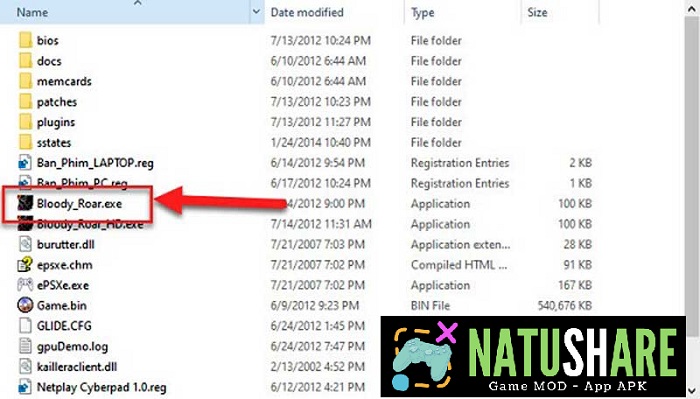Click the BIN File type cell
Viewport: 700px width, 399px height.
430,306
